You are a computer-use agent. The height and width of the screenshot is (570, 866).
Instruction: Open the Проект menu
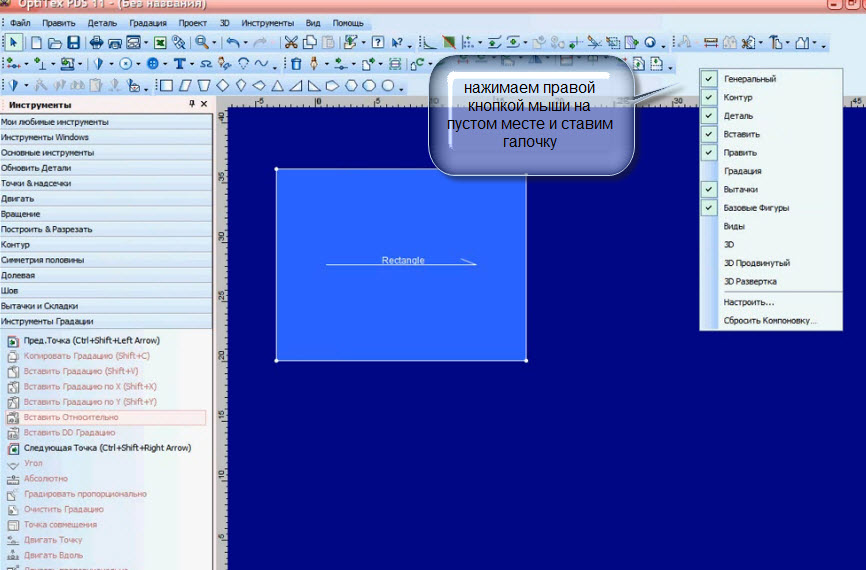[x=192, y=23]
